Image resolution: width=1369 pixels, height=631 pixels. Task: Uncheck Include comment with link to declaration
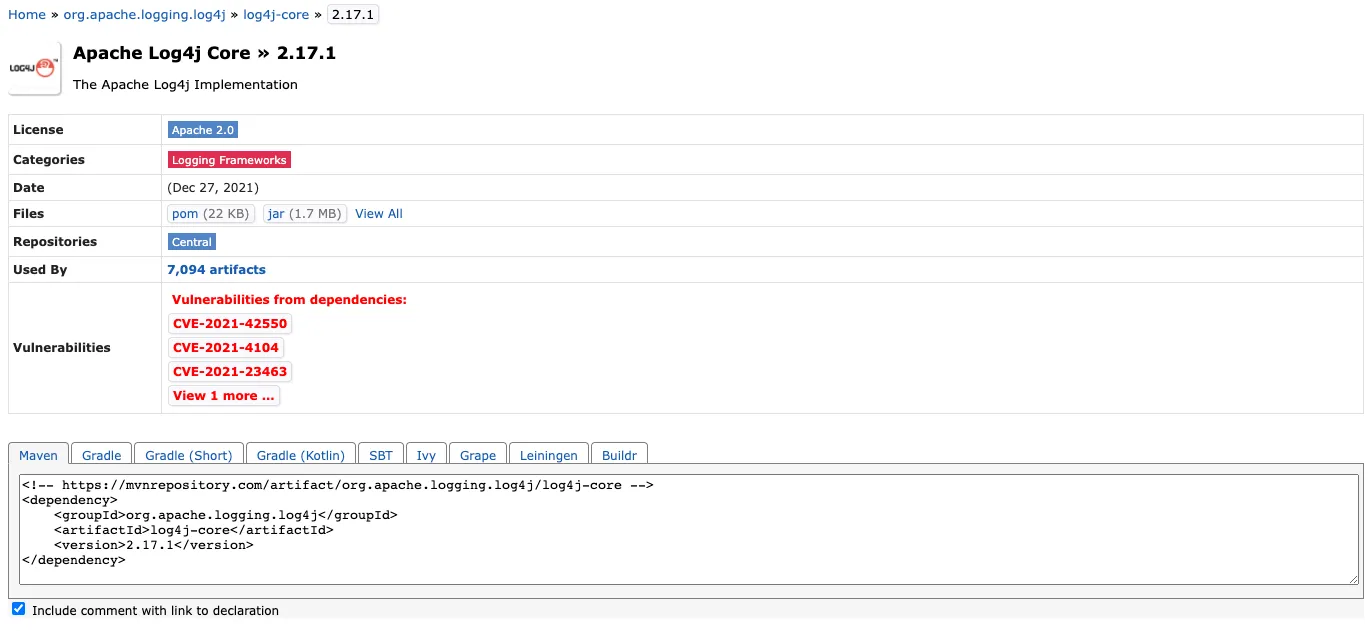[18, 609]
